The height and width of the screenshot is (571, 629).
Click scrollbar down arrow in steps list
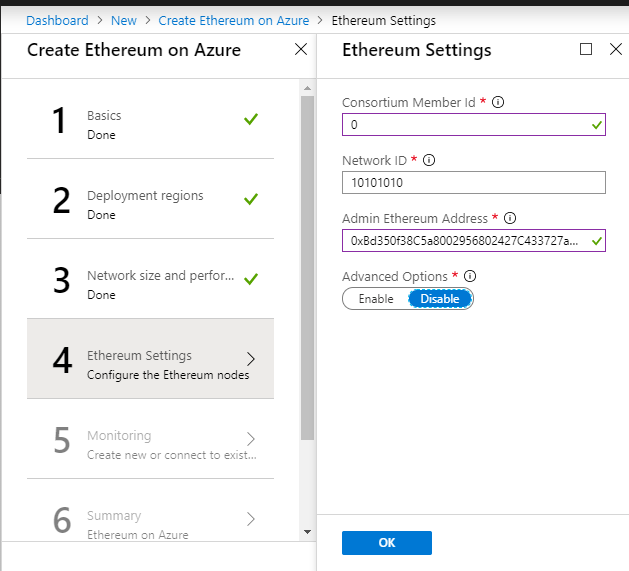[307, 532]
